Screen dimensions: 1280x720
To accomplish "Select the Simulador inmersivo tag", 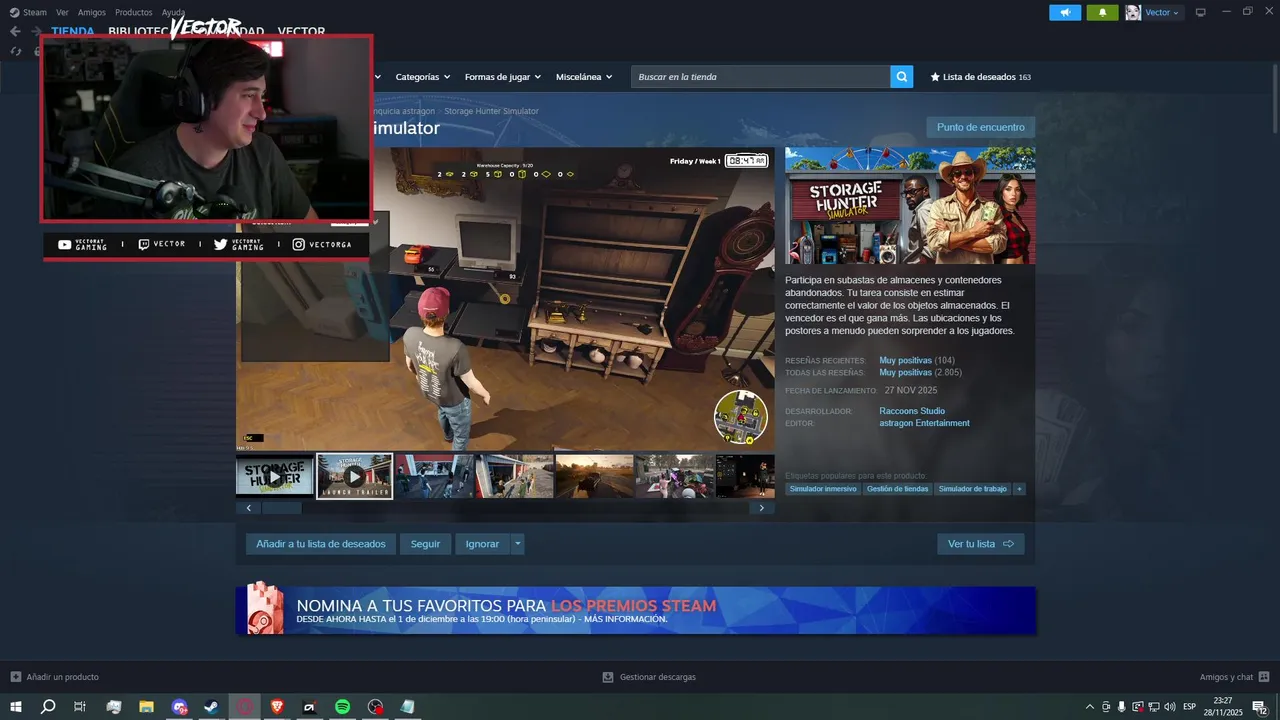I will tap(823, 489).
